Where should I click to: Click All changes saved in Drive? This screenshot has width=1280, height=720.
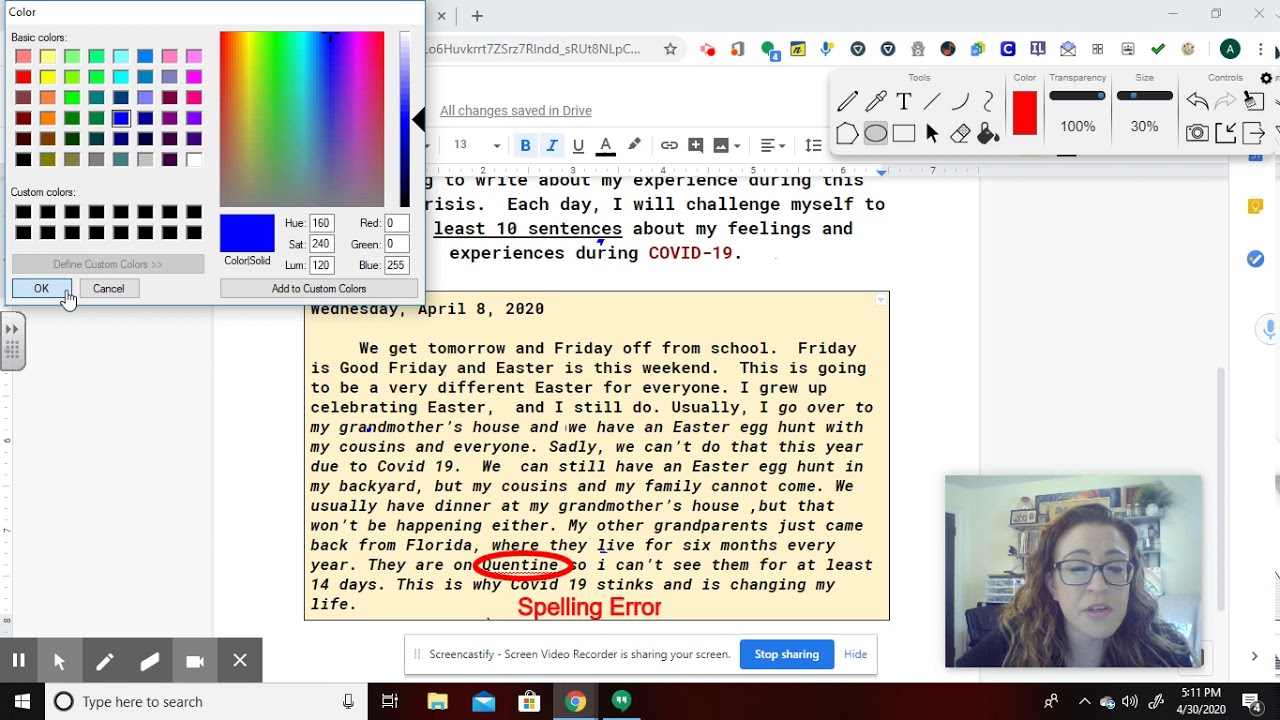click(x=516, y=111)
